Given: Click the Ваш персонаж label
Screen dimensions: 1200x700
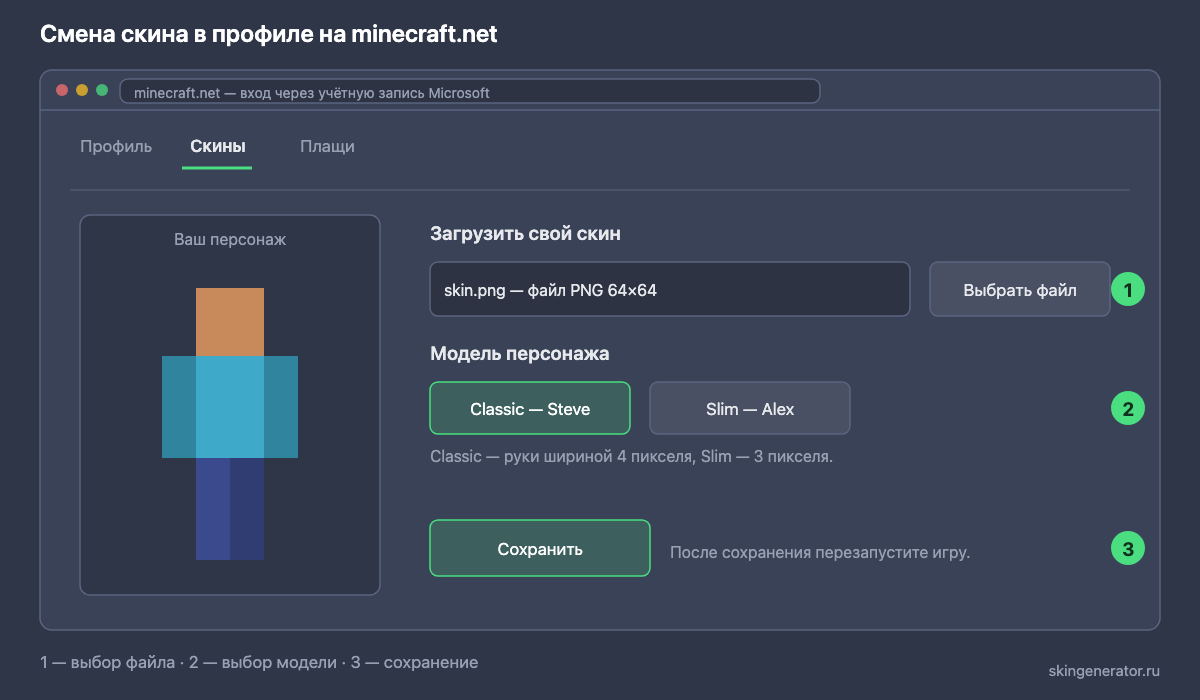Looking at the screenshot, I should (230, 240).
